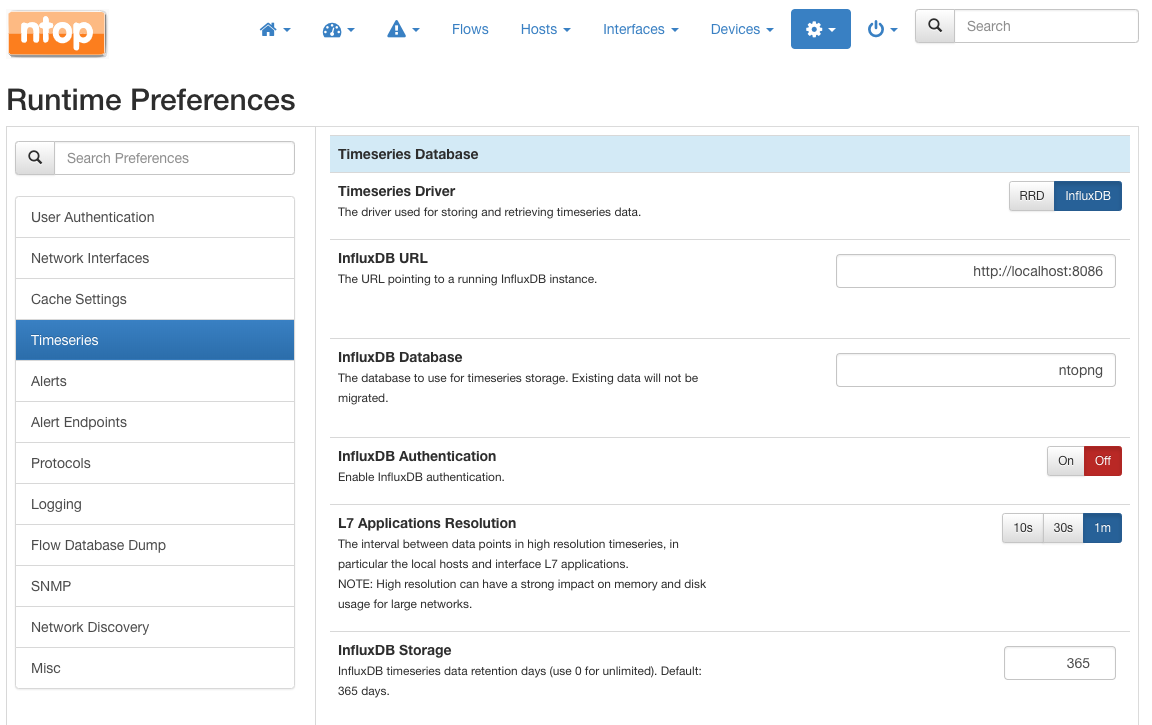Open the settings gear menu

coord(821,29)
